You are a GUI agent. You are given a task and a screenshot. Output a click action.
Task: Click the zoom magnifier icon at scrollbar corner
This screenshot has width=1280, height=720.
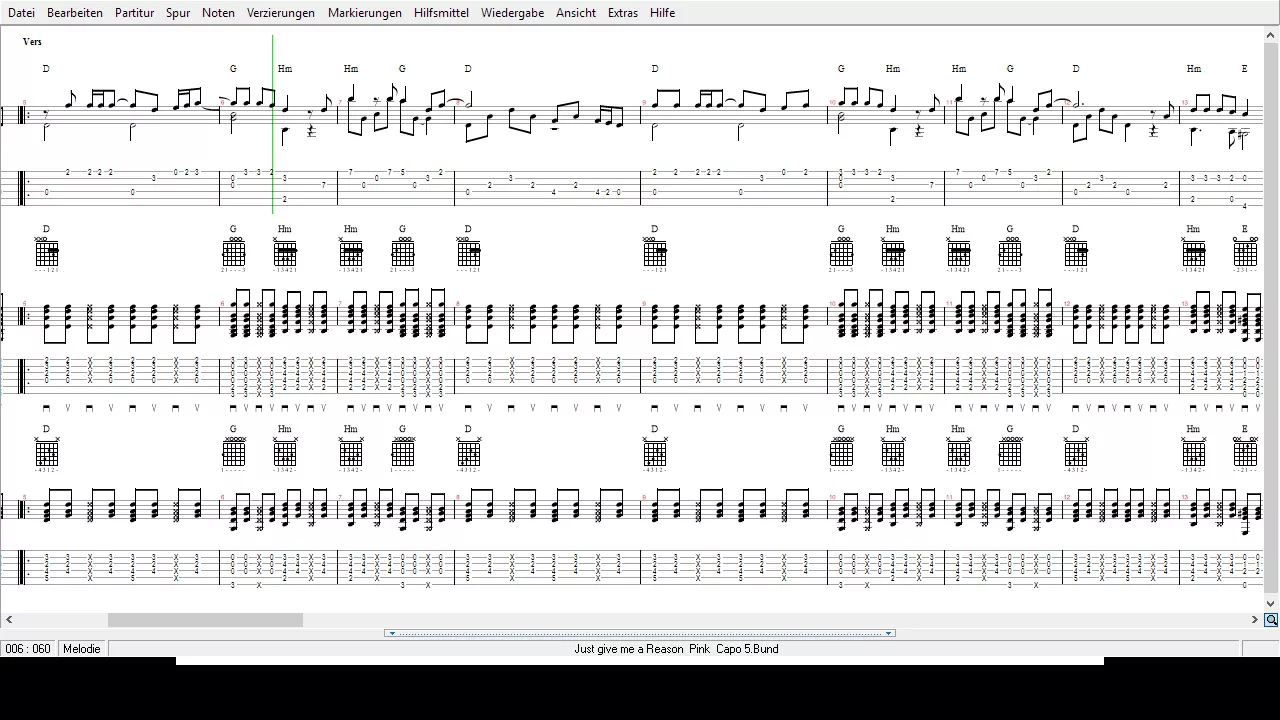1271,620
